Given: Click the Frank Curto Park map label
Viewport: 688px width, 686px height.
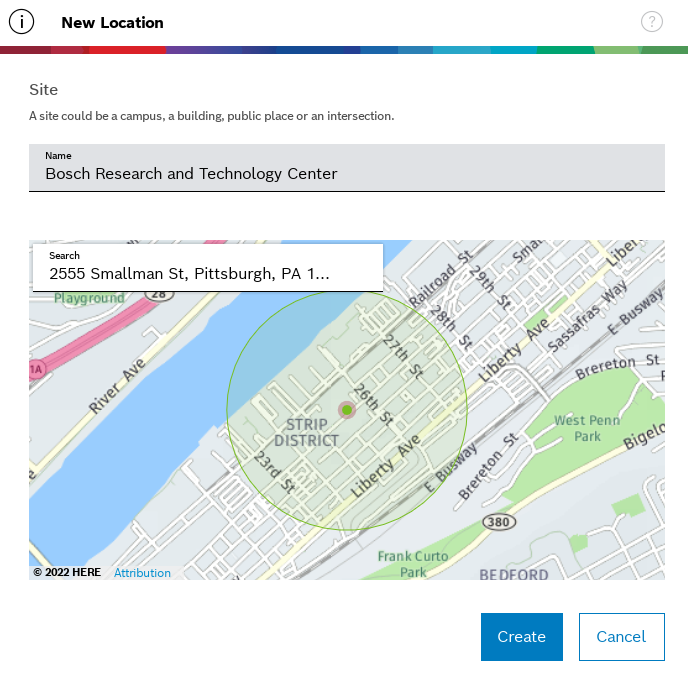Looking at the screenshot, I should pos(413,564).
